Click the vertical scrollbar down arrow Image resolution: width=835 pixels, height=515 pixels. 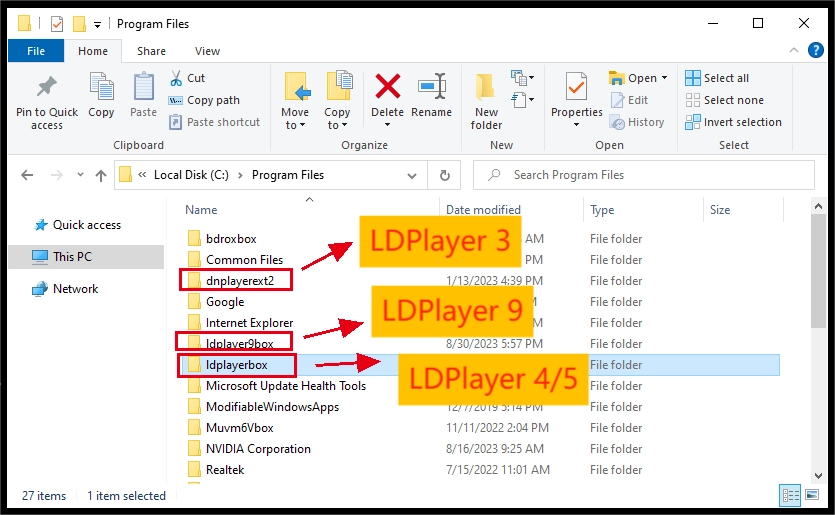point(818,476)
